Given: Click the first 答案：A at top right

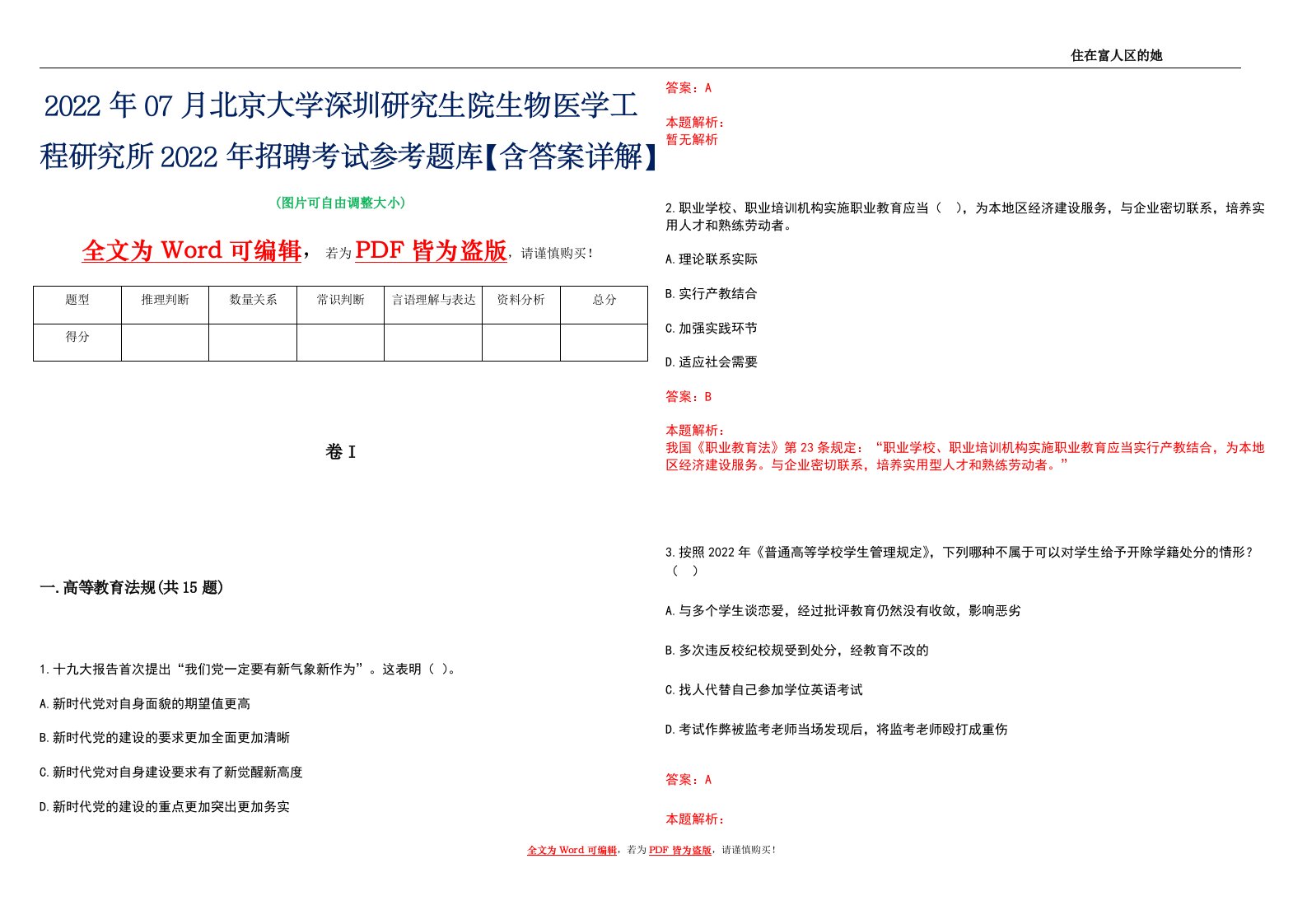Looking at the screenshot, I should (x=689, y=87).
